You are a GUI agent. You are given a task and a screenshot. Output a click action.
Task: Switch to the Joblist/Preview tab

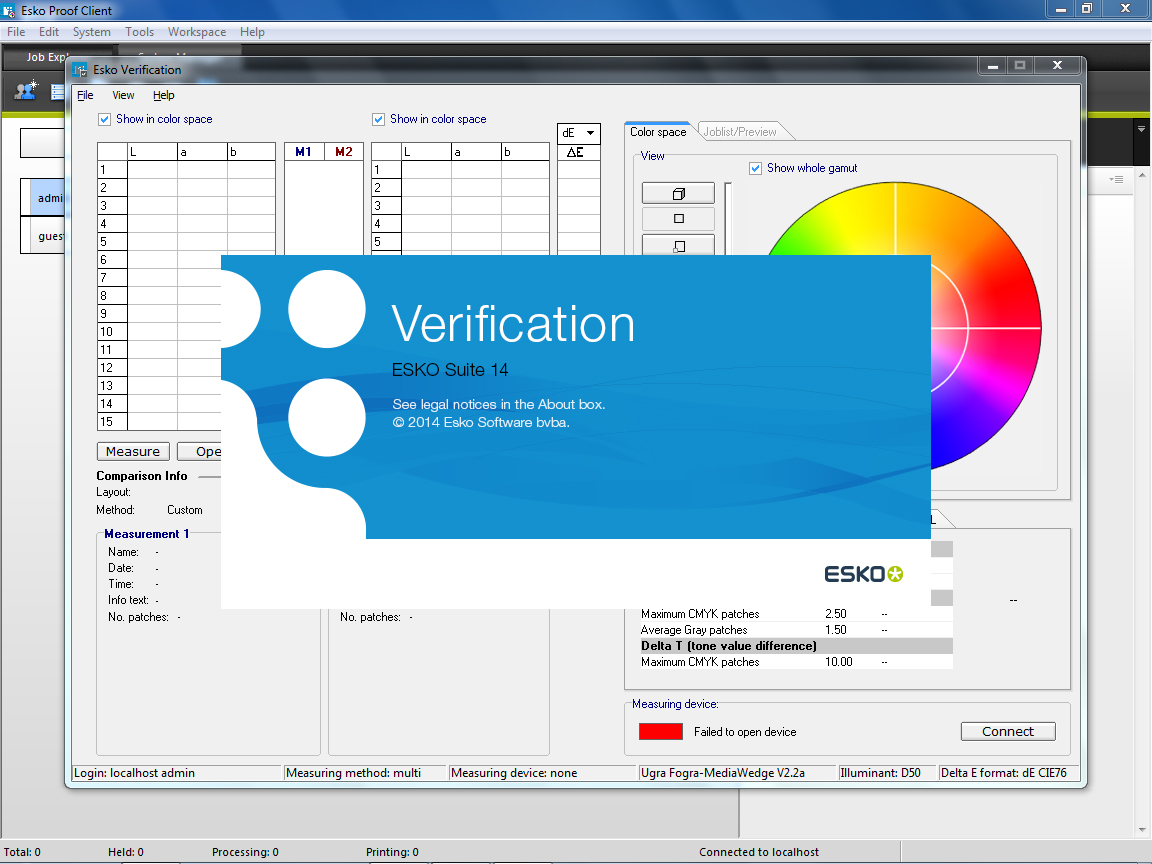(741, 132)
